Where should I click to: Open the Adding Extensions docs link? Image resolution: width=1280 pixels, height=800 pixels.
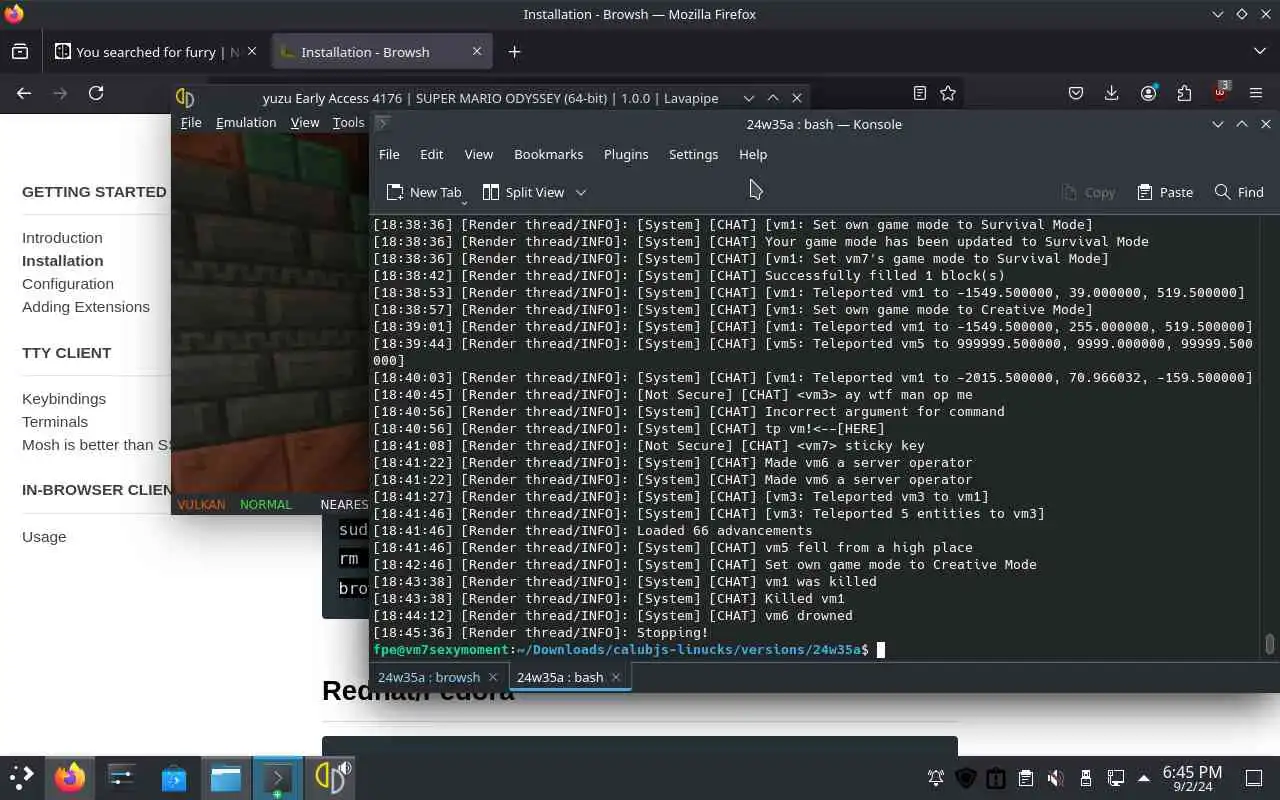[x=86, y=306]
